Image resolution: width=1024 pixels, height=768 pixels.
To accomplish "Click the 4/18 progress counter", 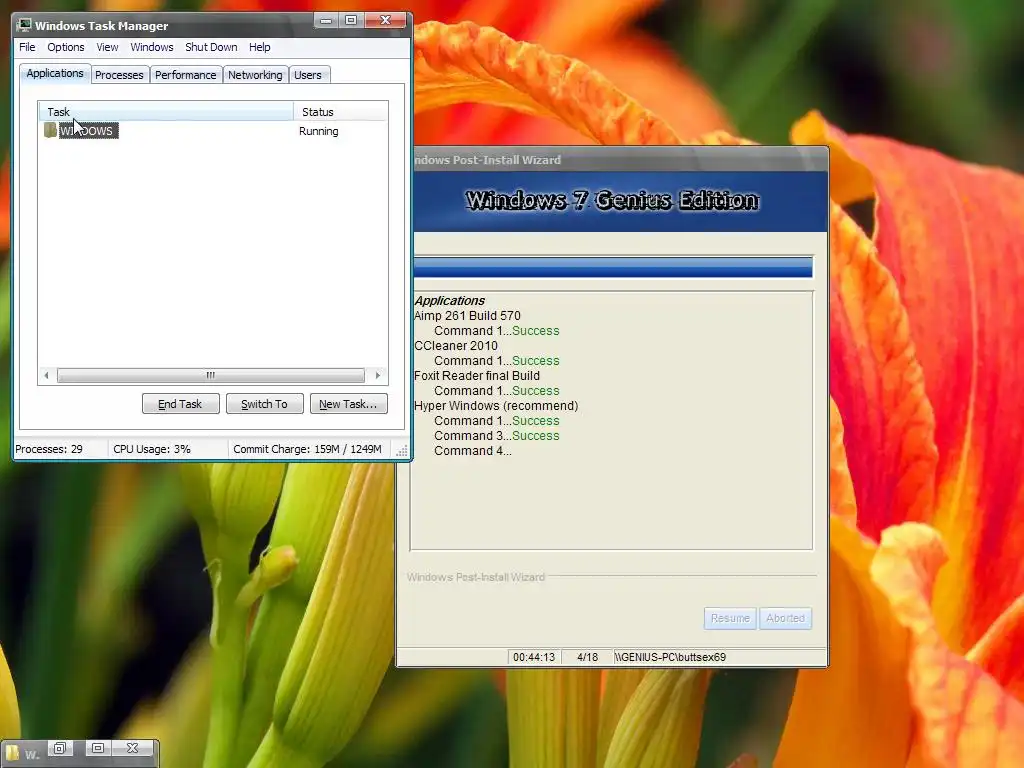I will coord(587,657).
